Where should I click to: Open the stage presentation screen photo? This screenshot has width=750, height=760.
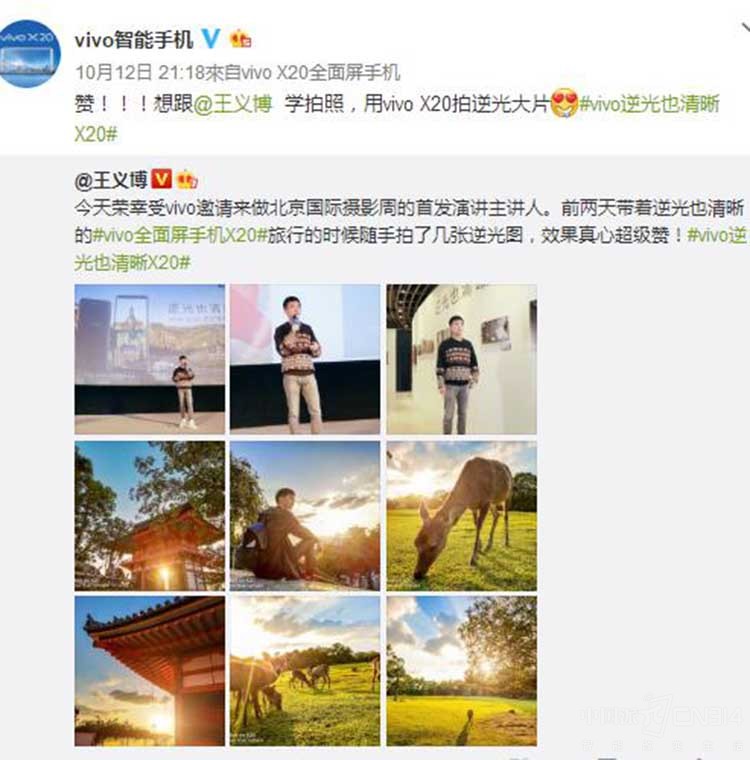click(x=150, y=359)
